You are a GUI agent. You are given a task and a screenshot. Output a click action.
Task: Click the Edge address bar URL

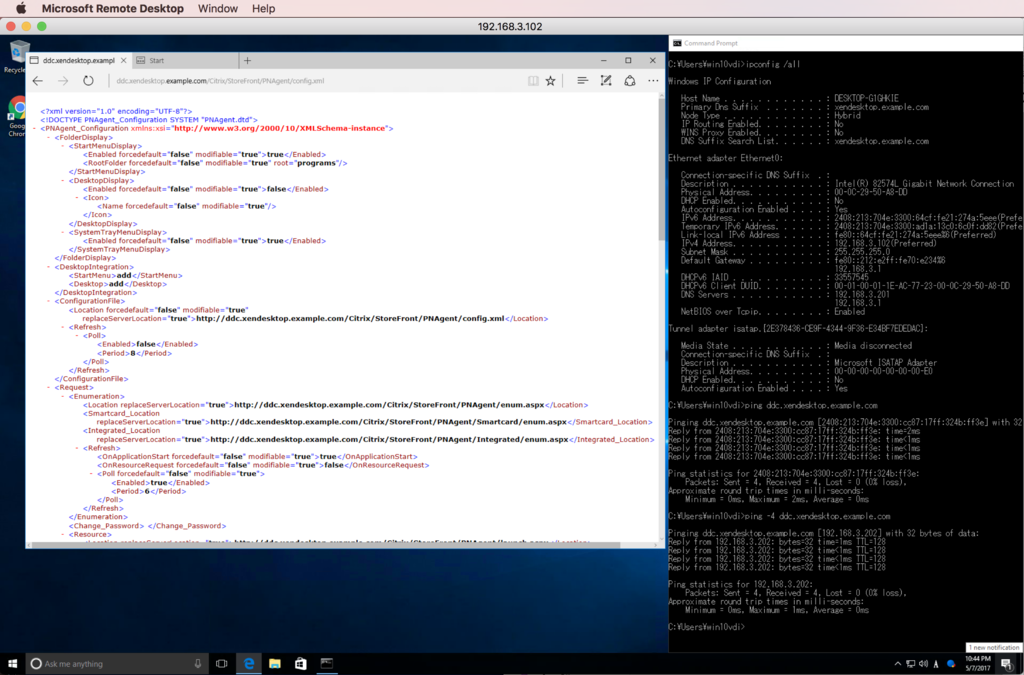(x=220, y=81)
